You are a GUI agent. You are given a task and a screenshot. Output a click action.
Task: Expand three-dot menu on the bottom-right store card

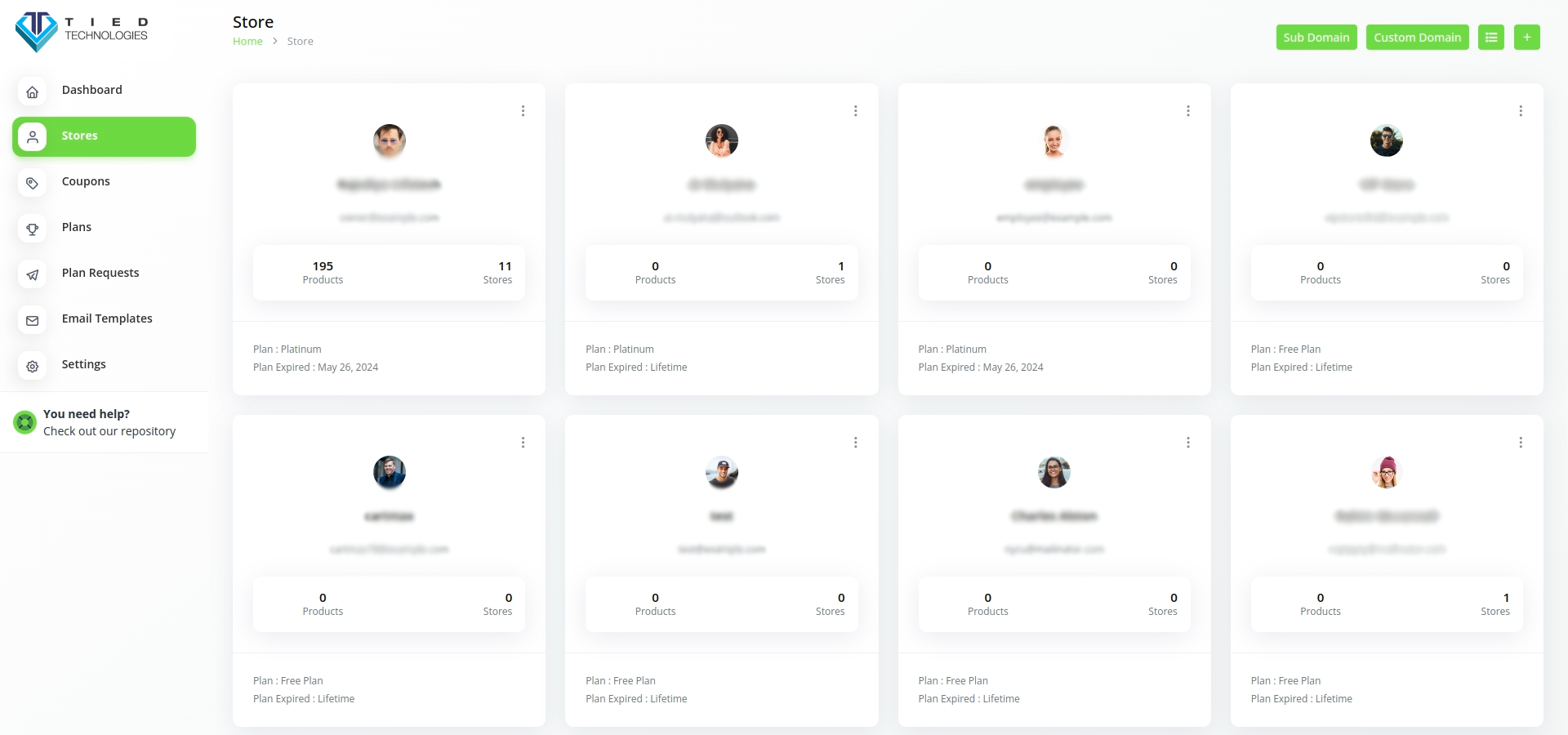pos(1520,443)
